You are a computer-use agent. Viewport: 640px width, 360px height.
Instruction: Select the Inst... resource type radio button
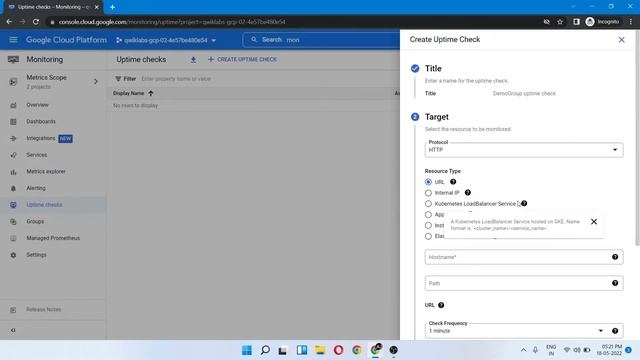click(x=428, y=225)
